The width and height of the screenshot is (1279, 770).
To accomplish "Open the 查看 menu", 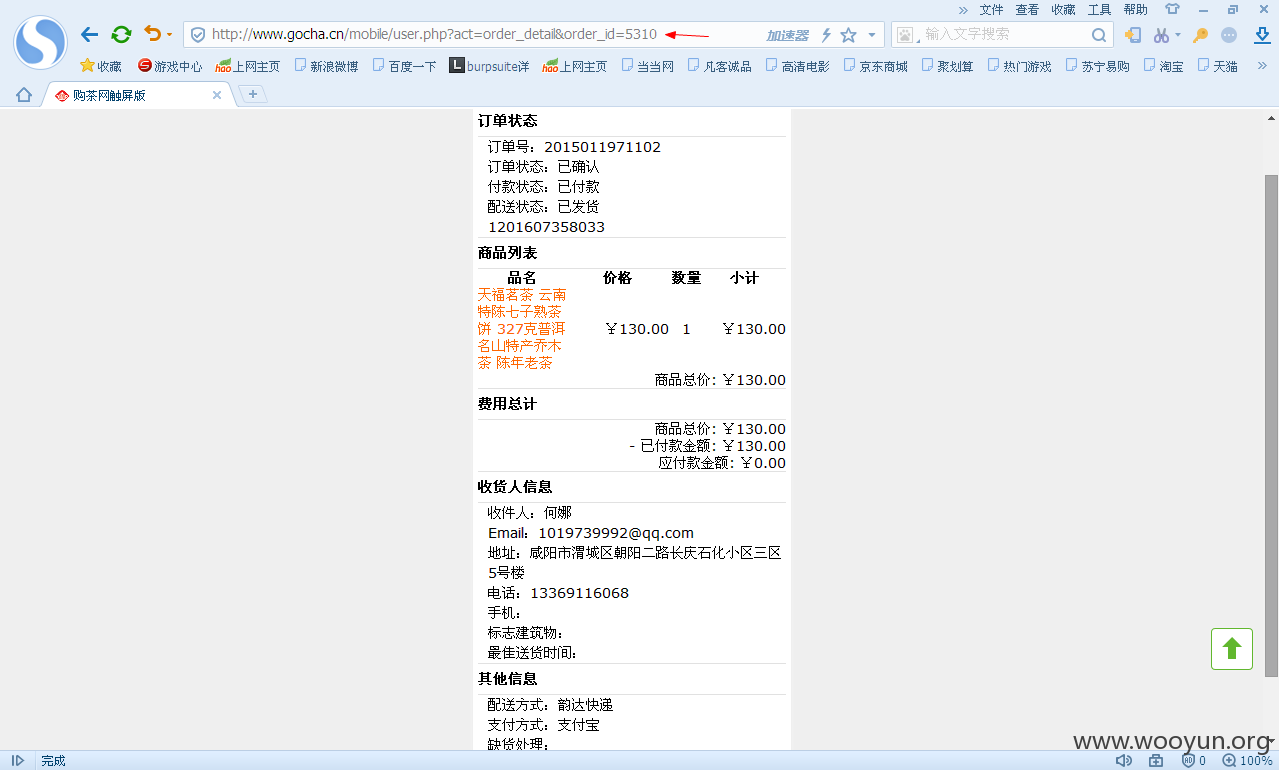I will (1027, 9).
